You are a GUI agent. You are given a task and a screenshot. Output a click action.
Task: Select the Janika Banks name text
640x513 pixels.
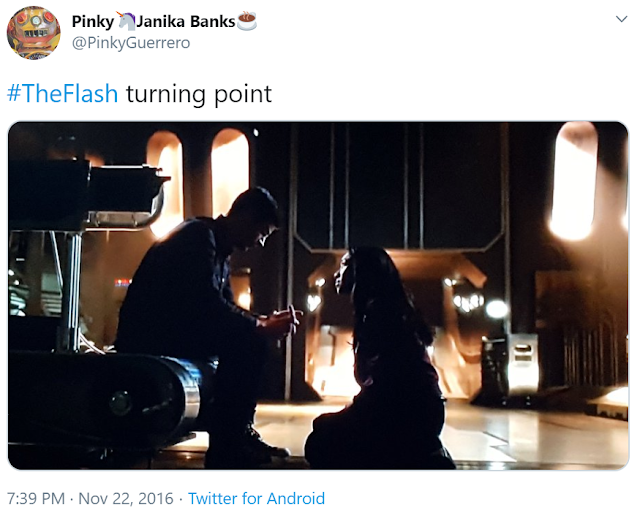click(x=185, y=22)
